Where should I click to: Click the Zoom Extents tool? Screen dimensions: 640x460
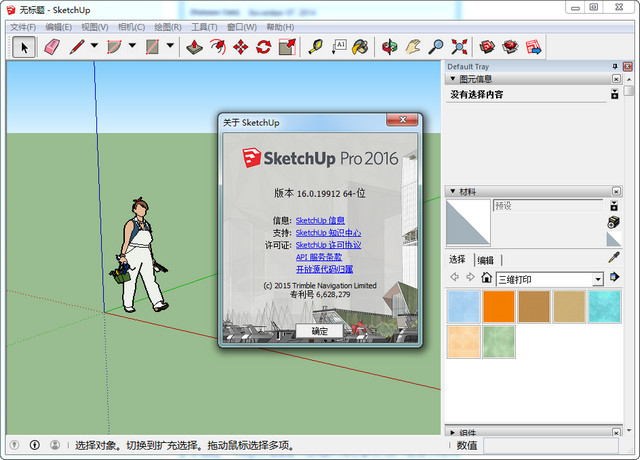click(x=460, y=46)
